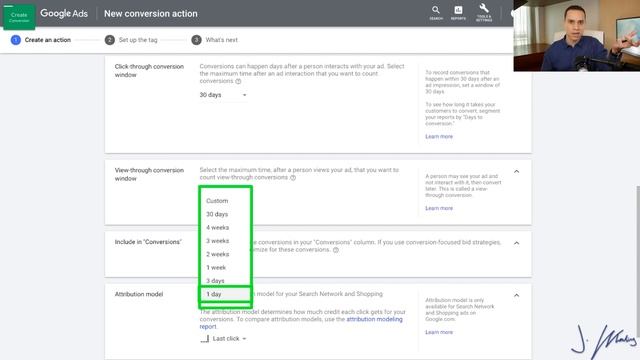Click the 'Include in "Conversions"' label
Image resolution: width=640 pixels, height=360 pixels.
[148, 242]
